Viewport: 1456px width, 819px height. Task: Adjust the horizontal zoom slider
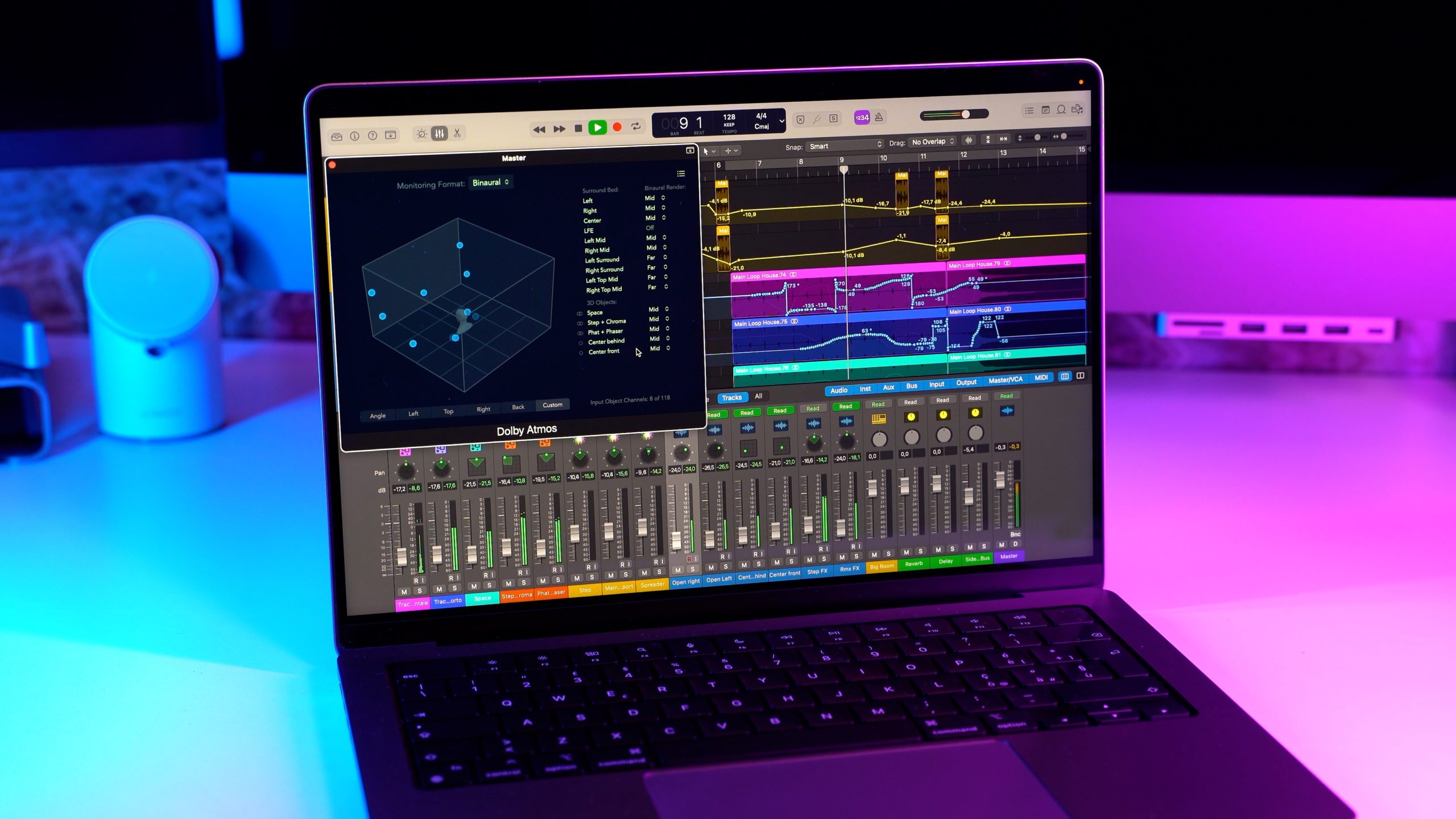click(1069, 136)
